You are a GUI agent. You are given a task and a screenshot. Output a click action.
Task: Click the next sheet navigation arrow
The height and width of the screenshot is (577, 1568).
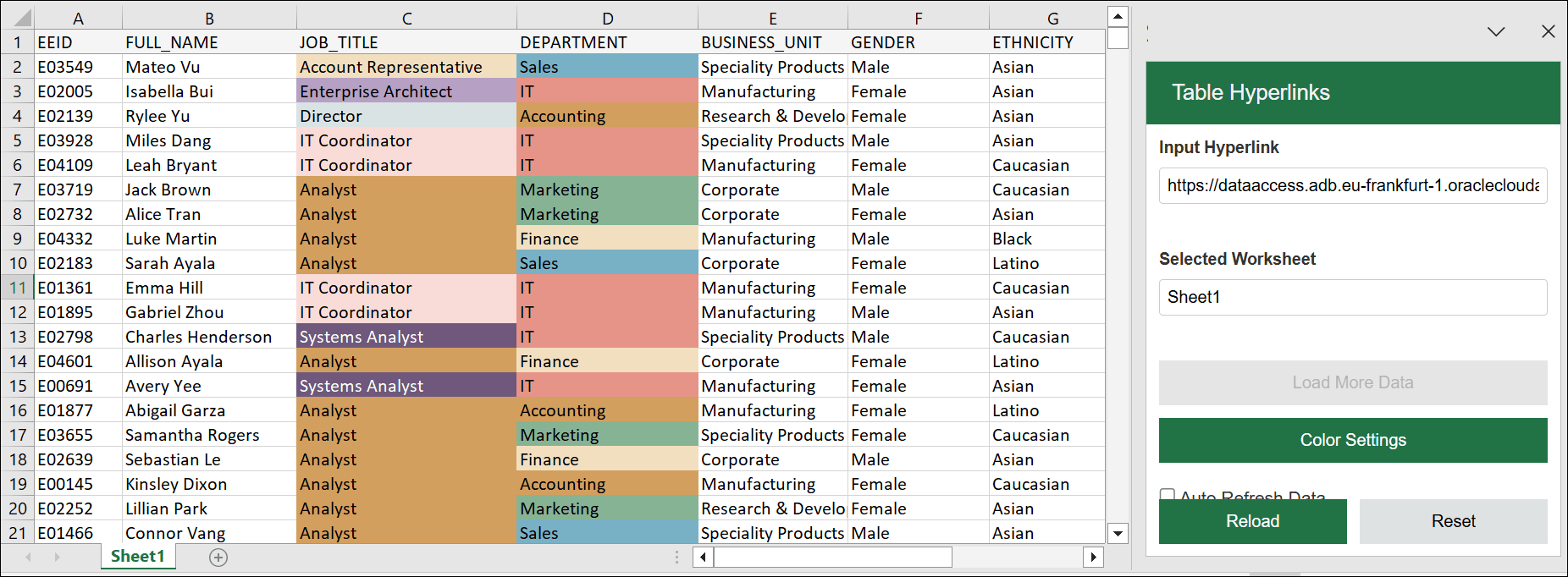pyautogui.click(x=58, y=558)
